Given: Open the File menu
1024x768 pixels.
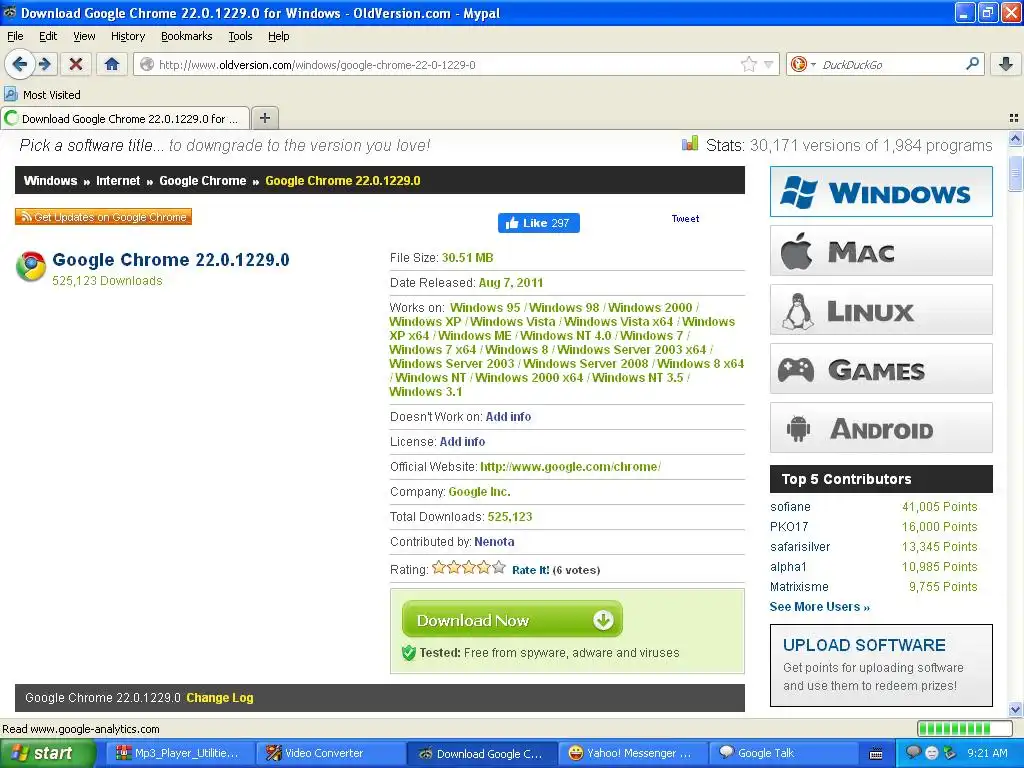Looking at the screenshot, I should 15,36.
